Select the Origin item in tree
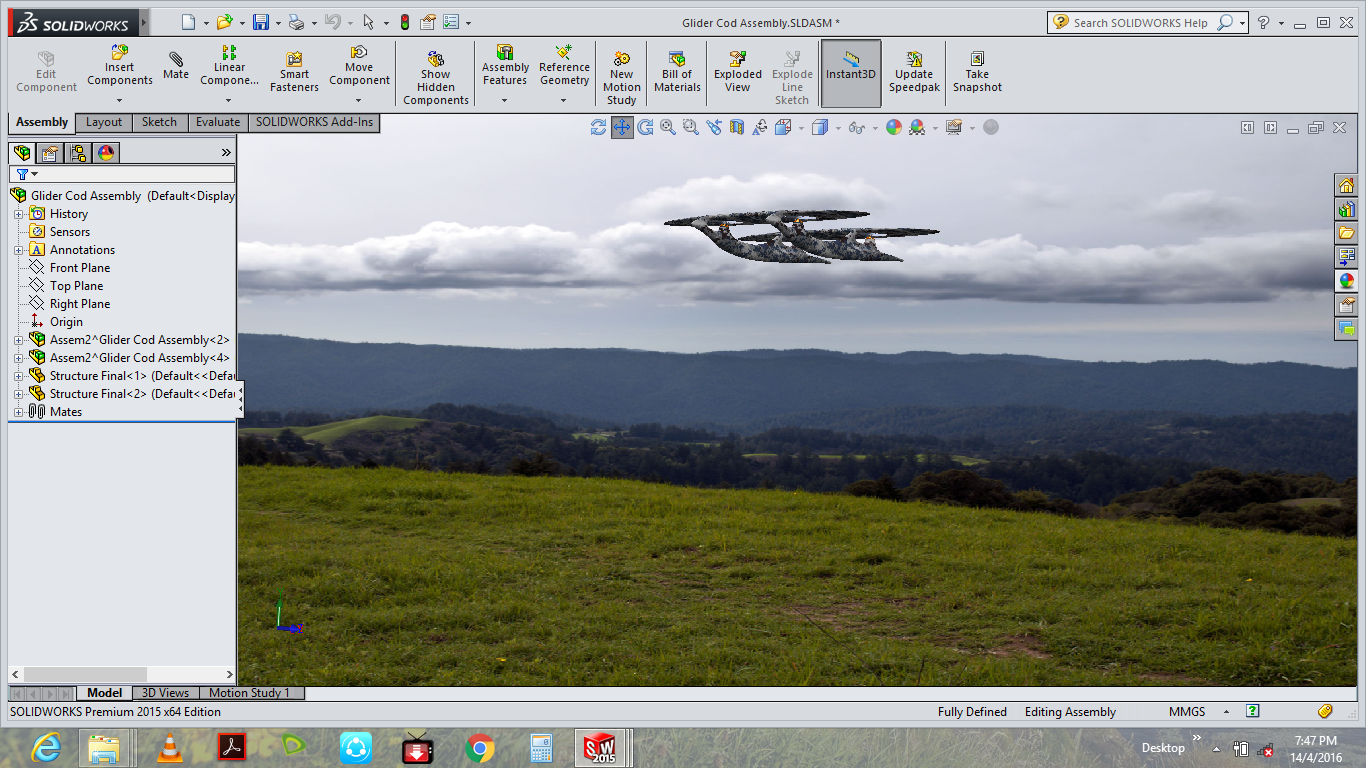 pyautogui.click(x=66, y=322)
